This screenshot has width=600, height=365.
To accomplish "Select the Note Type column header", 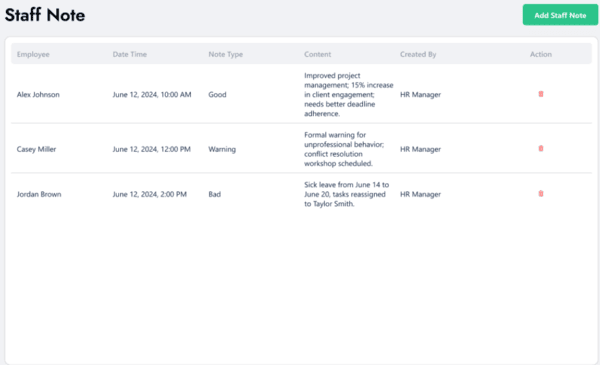I will 225,54.
